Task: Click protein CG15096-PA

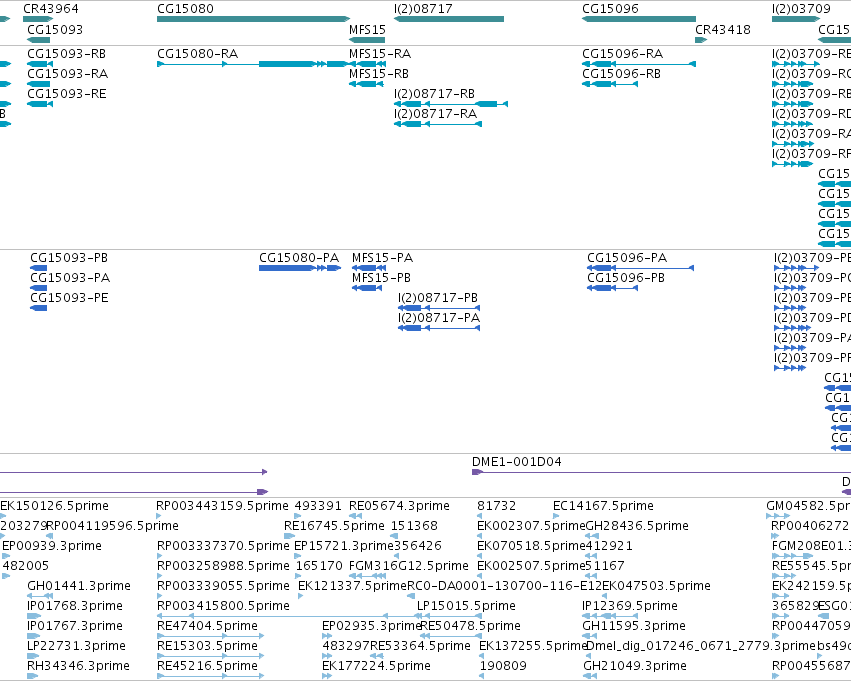Action: tap(640, 268)
